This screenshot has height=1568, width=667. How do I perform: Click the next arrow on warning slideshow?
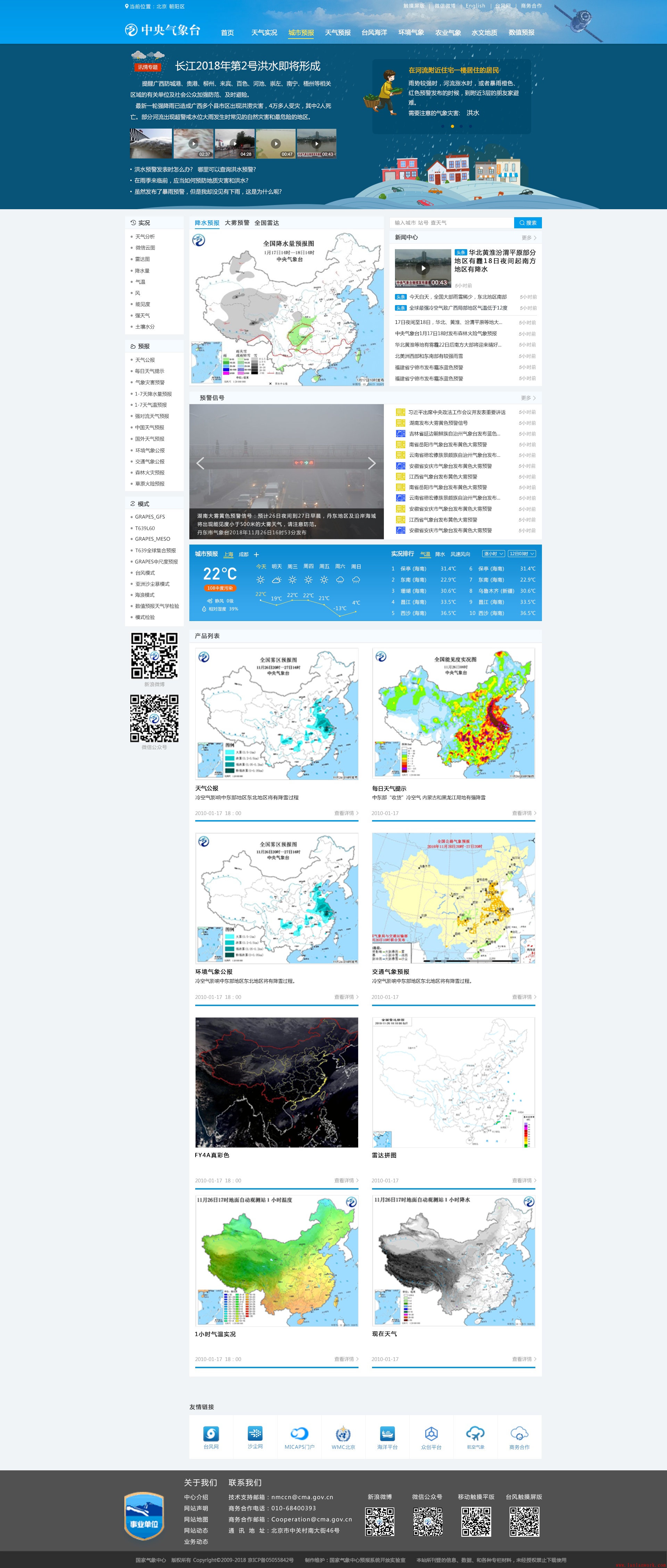pos(371,463)
